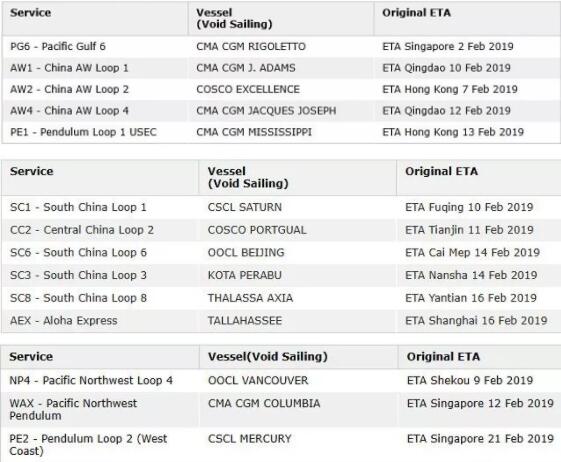Select WAX - Pacific Northwest Pendulum service
The image size is (561, 462).
(x=73, y=409)
